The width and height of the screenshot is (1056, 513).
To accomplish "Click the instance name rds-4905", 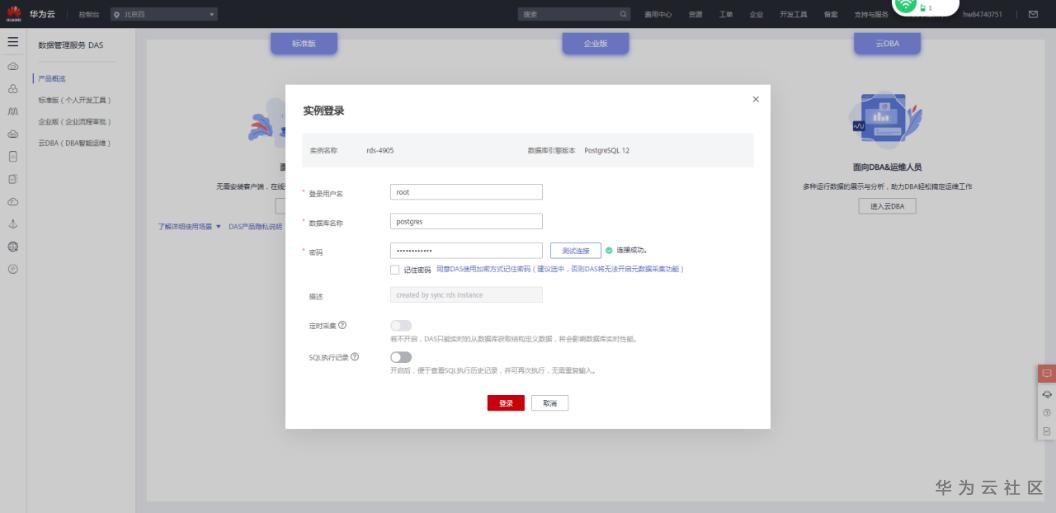I will coord(381,150).
